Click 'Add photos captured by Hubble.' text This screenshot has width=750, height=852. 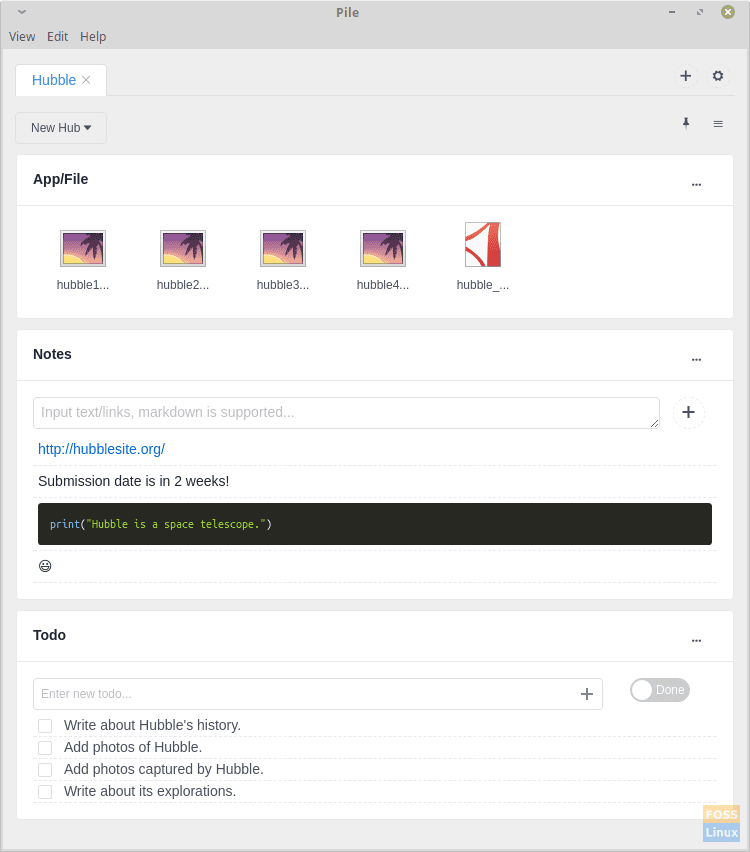164,769
